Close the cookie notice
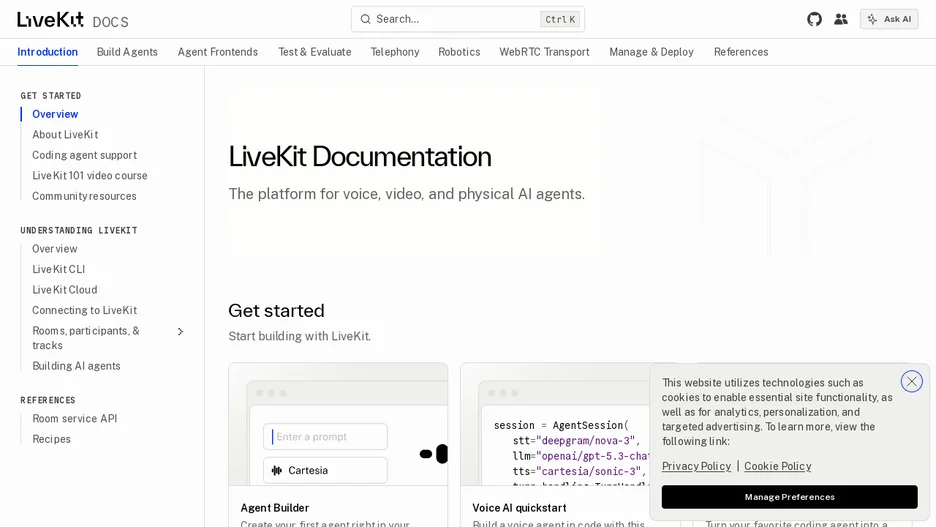The width and height of the screenshot is (936, 527). [x=912, y=381]
